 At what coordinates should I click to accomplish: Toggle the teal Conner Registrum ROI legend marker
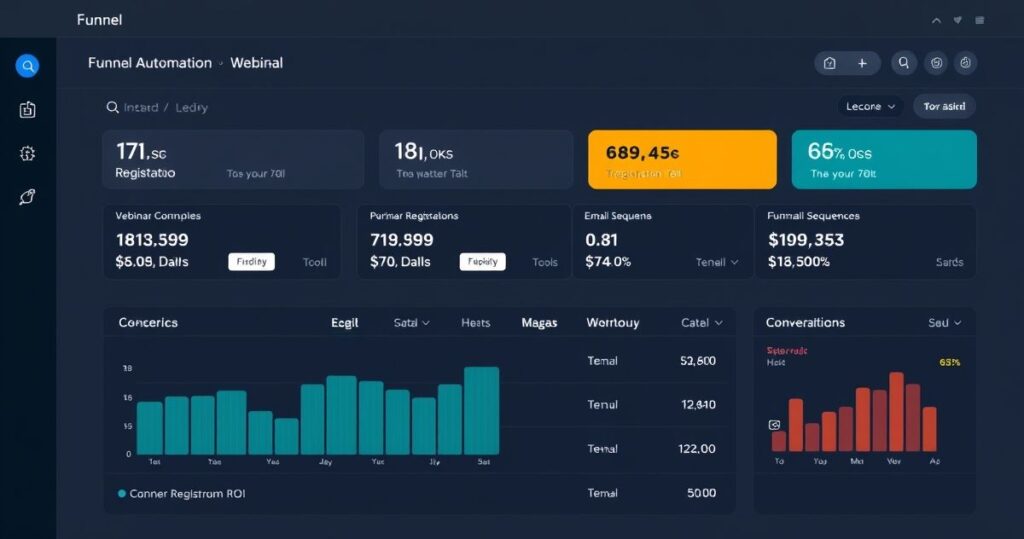coord(122,493)
